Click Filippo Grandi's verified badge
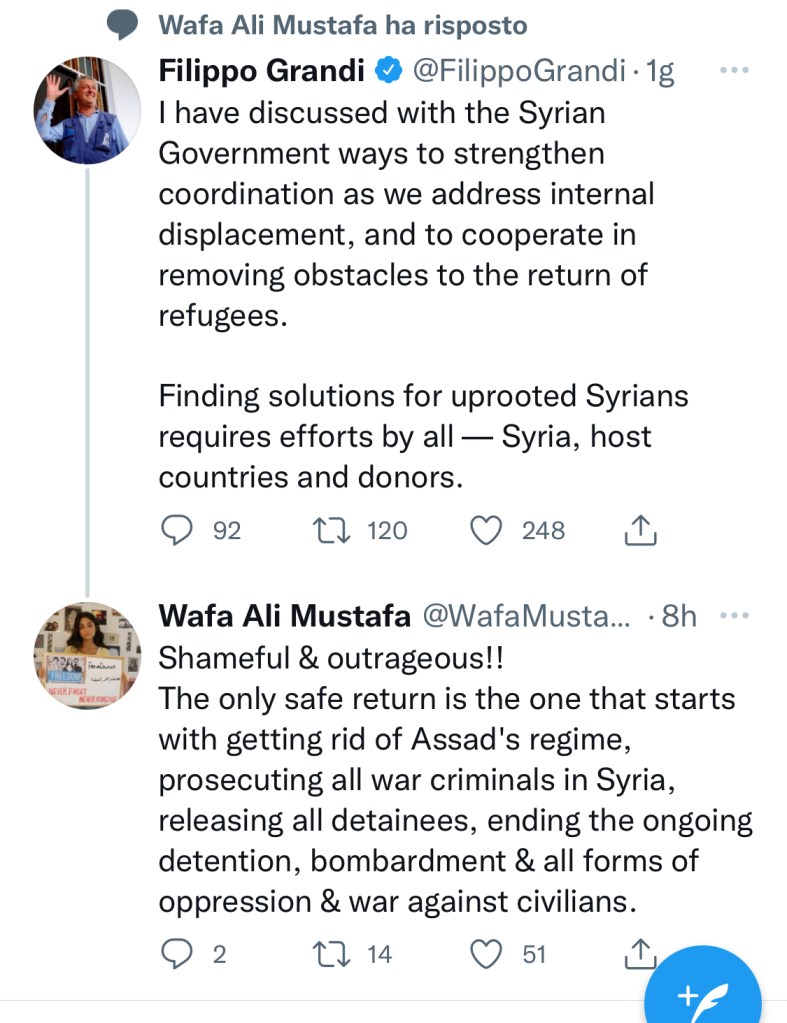The width and height of the screenshot is (787, 1023). point(388,71)
